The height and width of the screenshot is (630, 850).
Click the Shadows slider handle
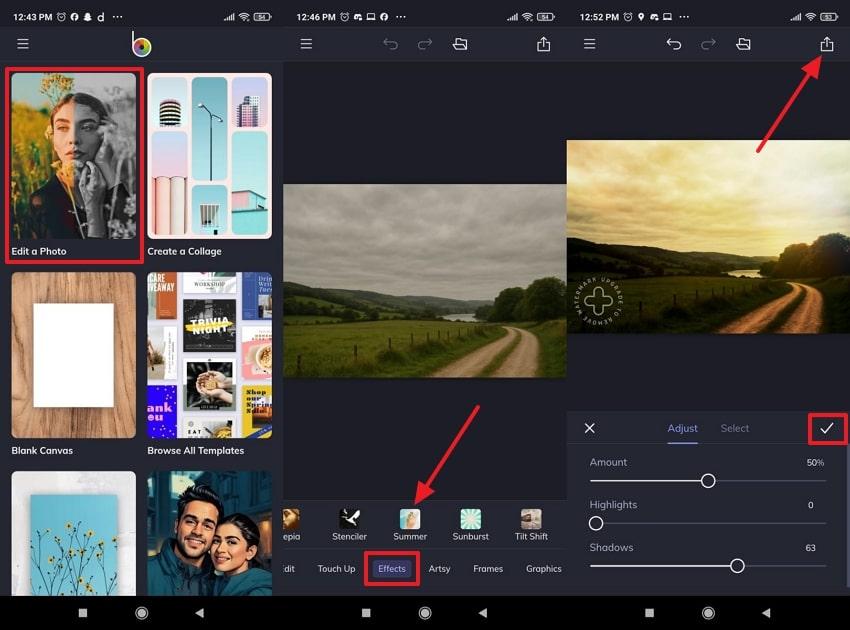pos(737,566)
